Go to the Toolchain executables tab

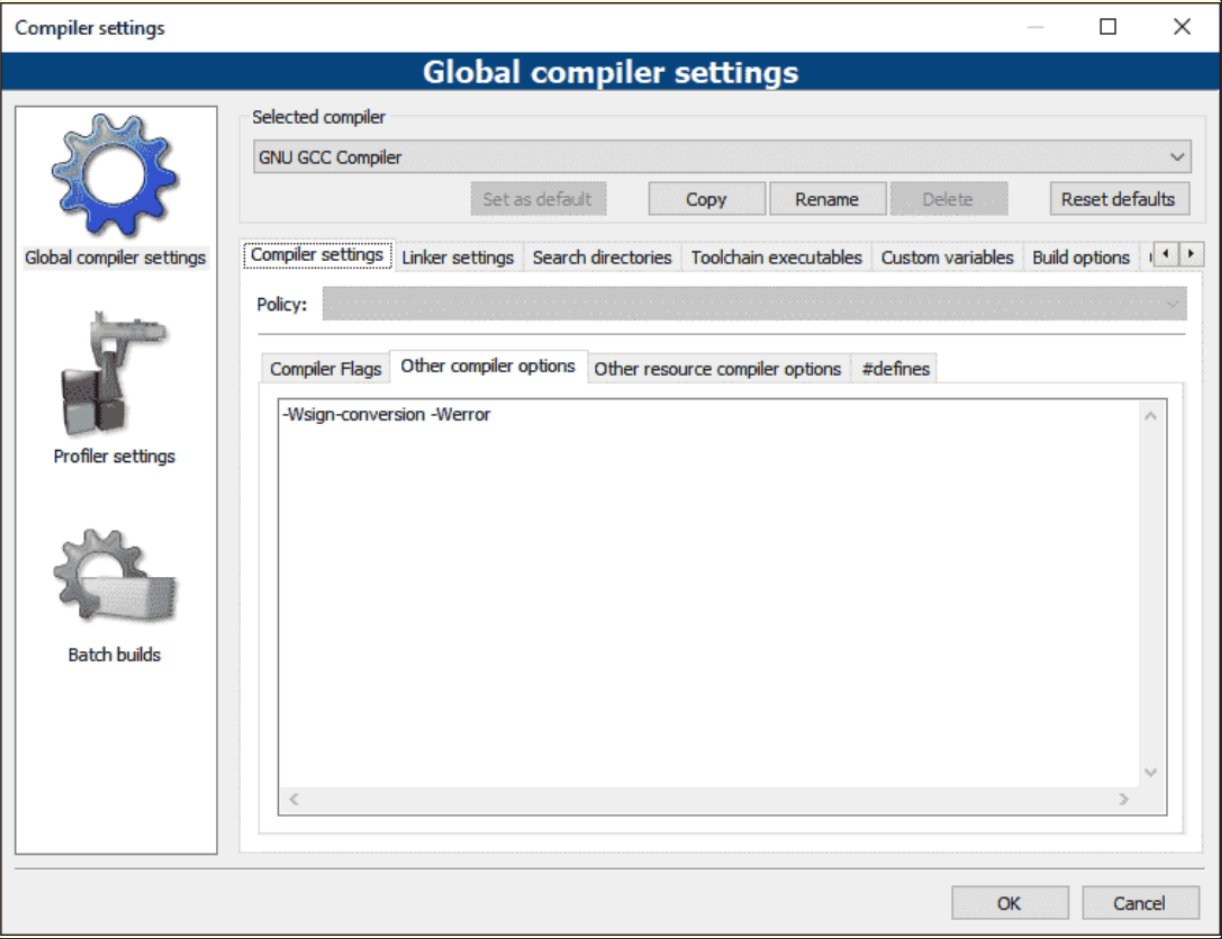click(x=776, y=257)
